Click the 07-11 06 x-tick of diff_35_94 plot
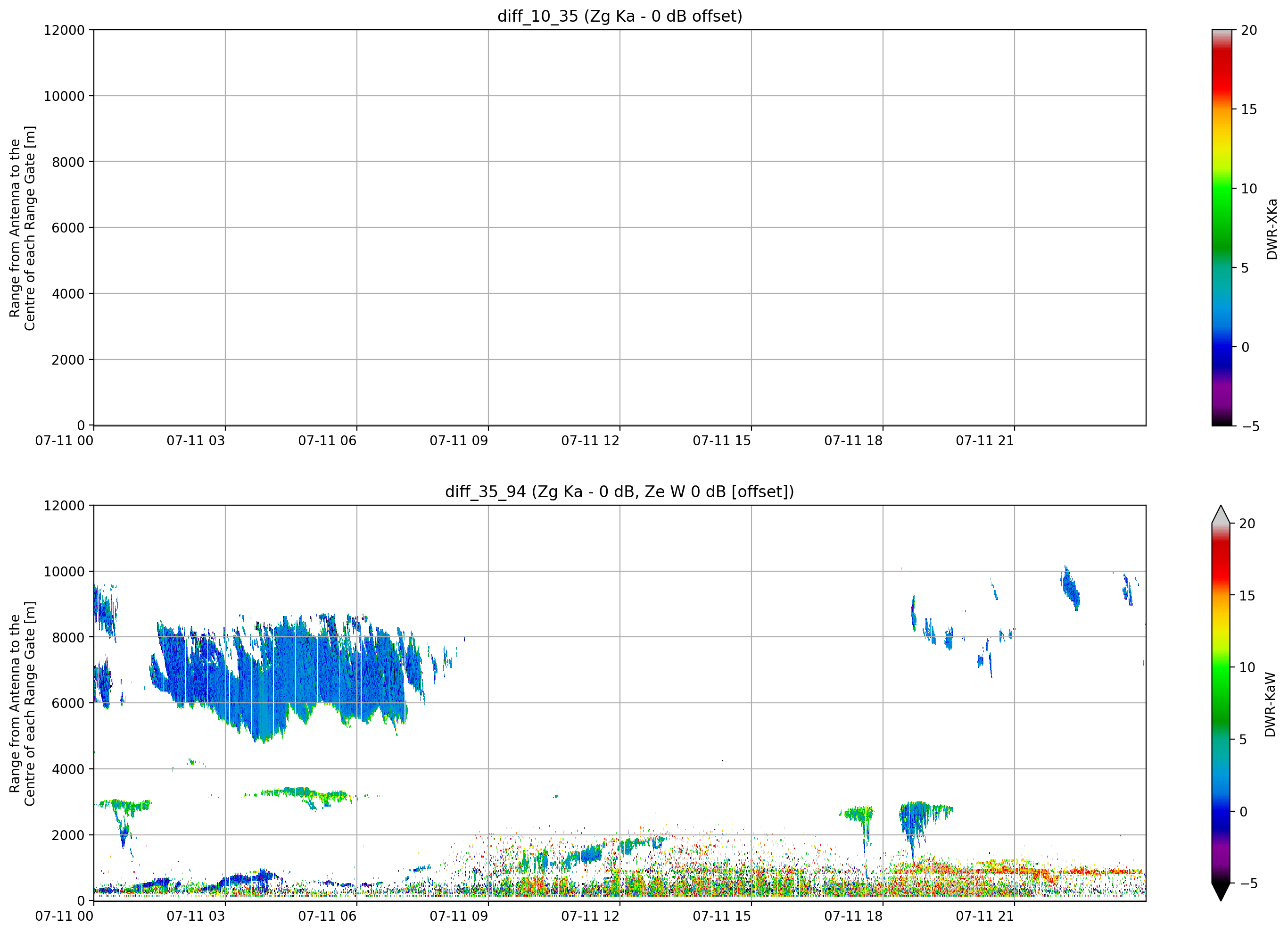Viewport: 1288px width, 933px height. (328, 916)
